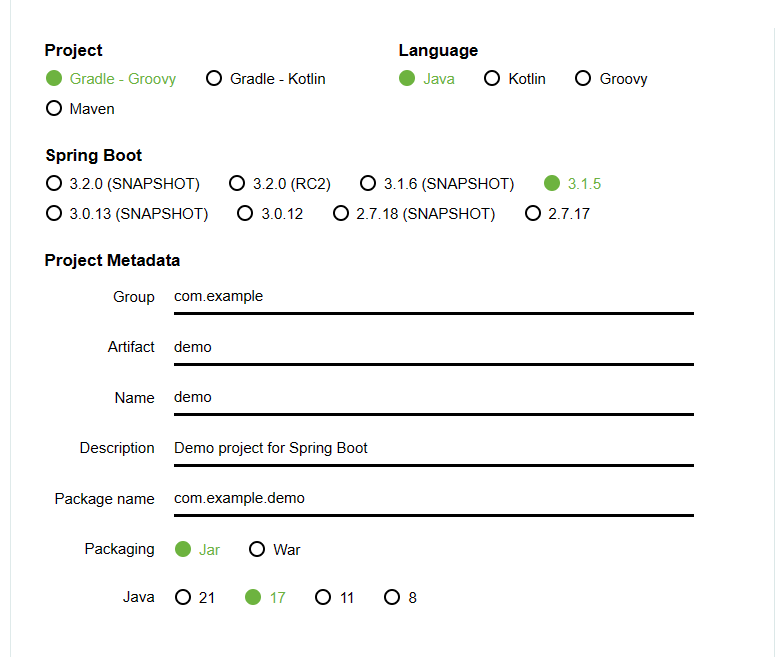
Task: Select Java version 8
Action: (x=392, y=598)
